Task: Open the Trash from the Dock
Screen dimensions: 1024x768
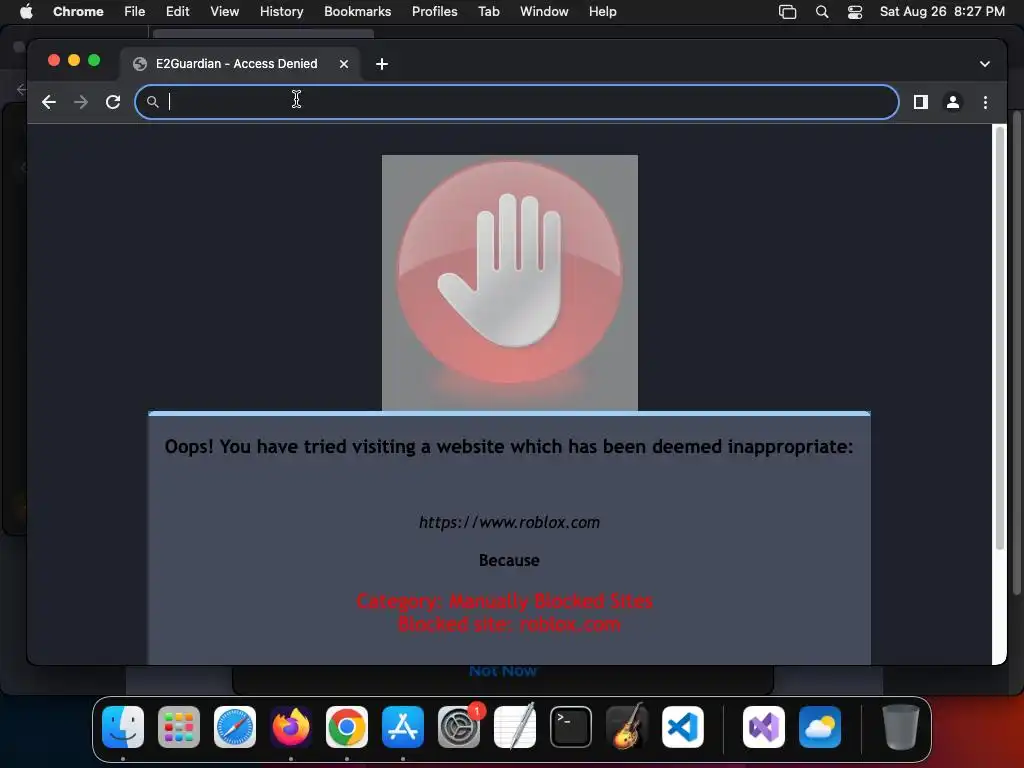Action: (x=901, y=727)
